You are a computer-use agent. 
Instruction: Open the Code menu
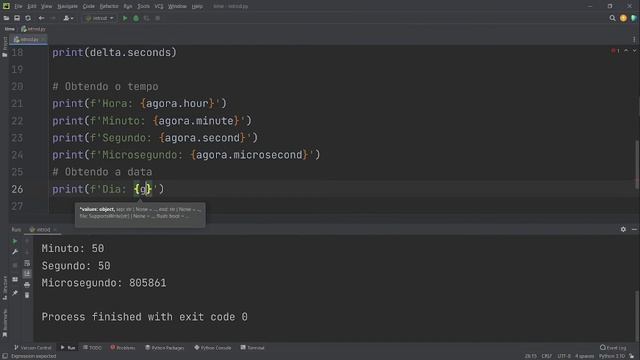(x=89, y=6)
